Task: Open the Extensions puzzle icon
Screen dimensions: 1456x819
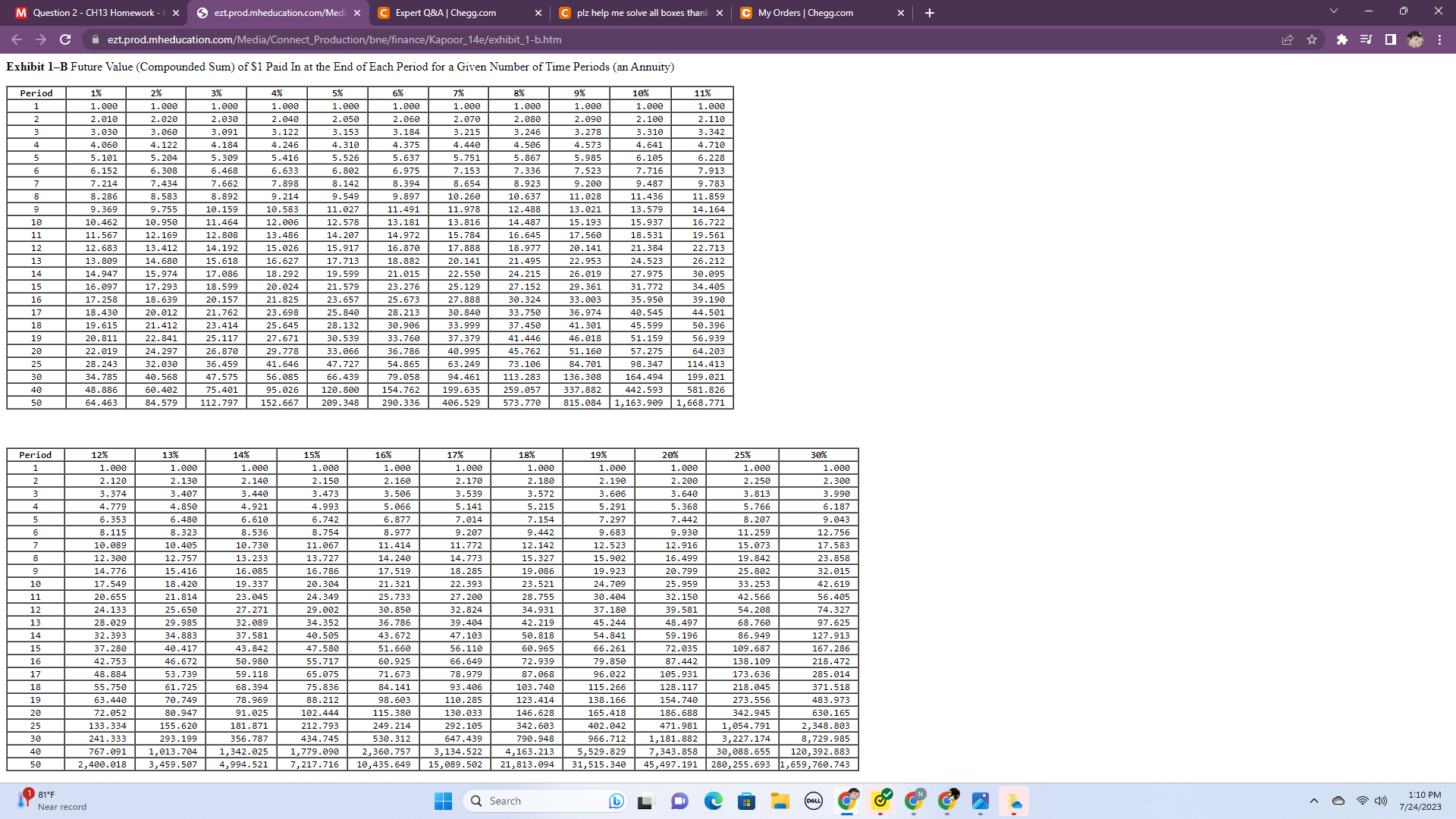Action: point(1342,39)
